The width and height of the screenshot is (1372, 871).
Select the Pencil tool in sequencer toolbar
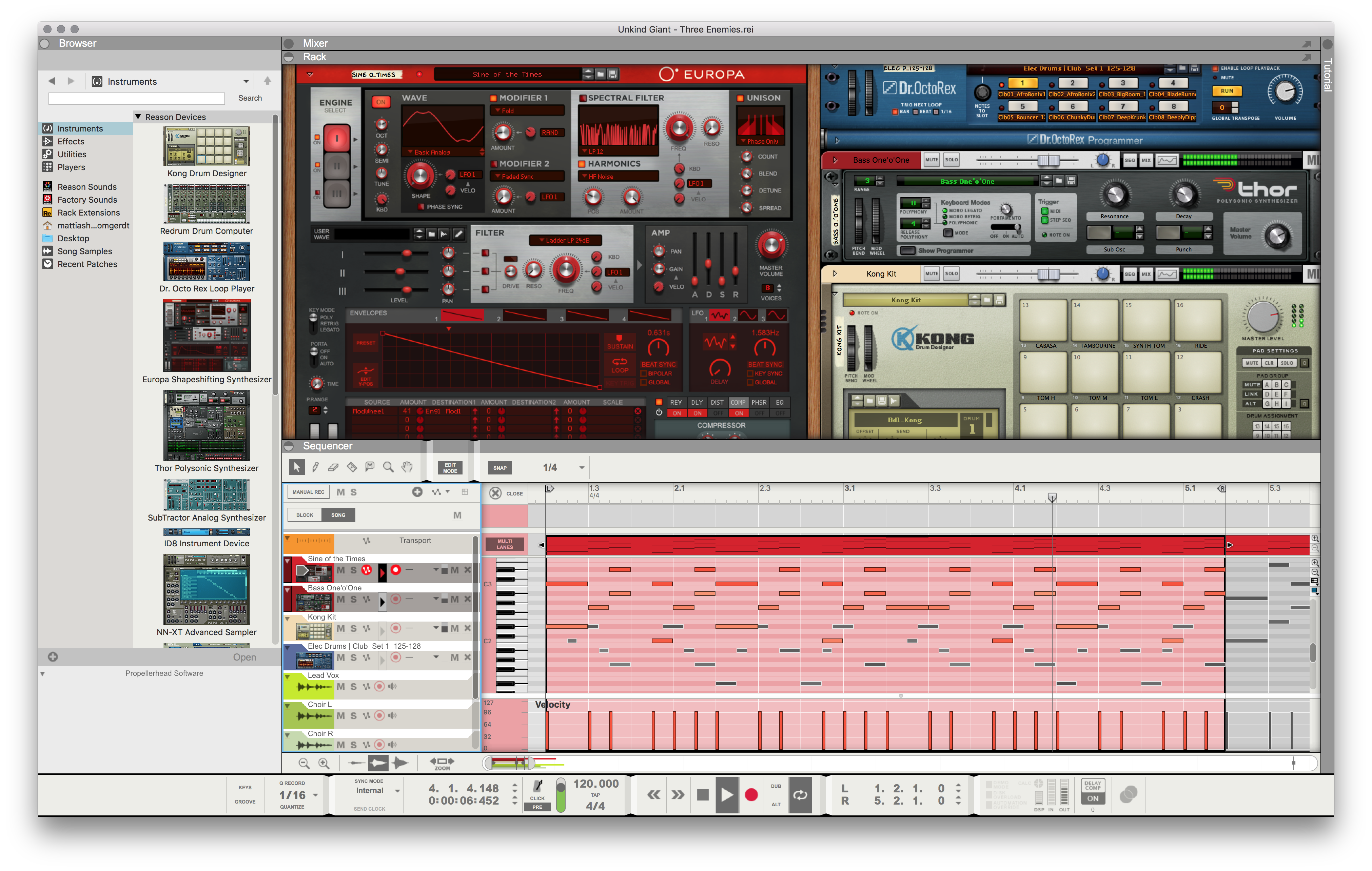[x=315, y=467]
